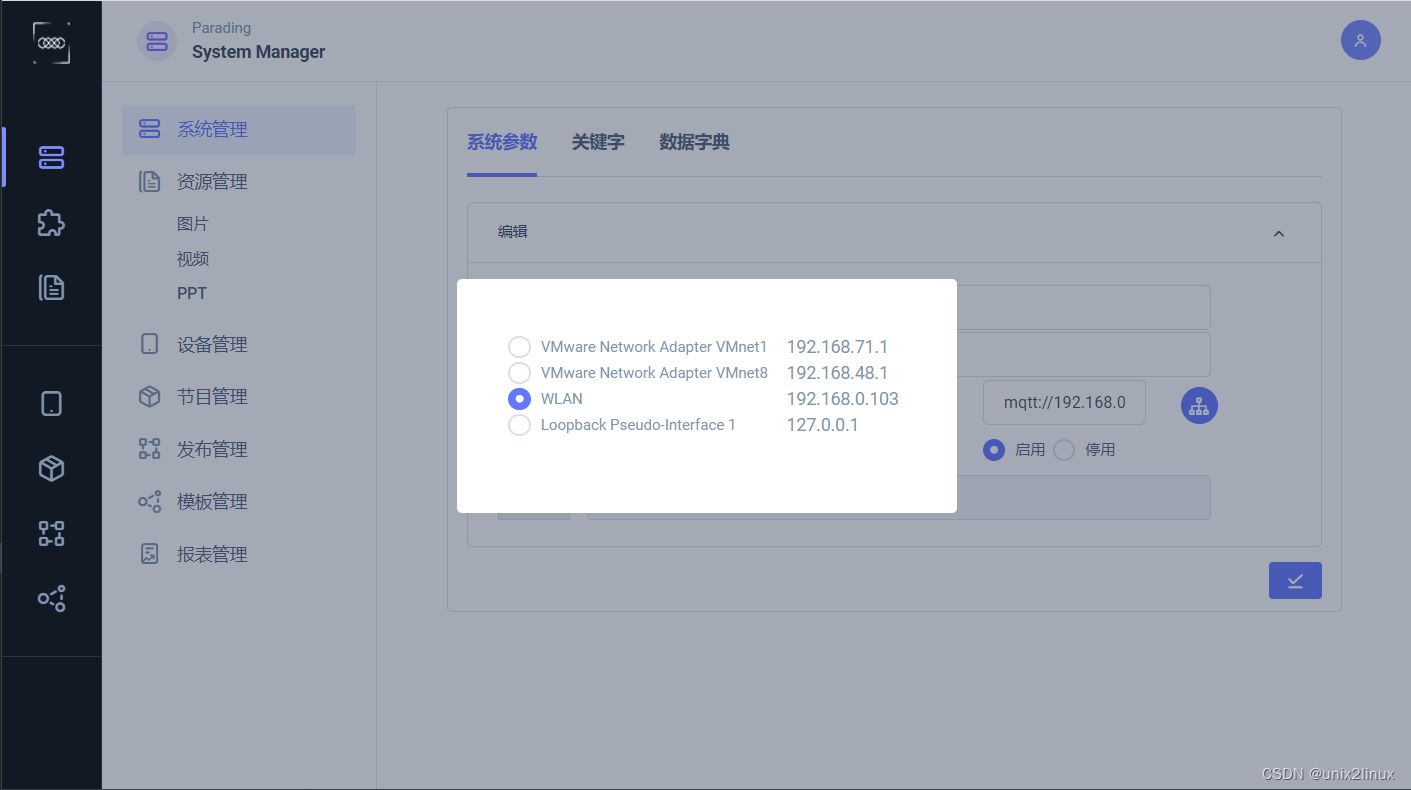The image size is (1411, 790).
Task: Switch to 数据字典 tab
Action: [x=694, y=142]
